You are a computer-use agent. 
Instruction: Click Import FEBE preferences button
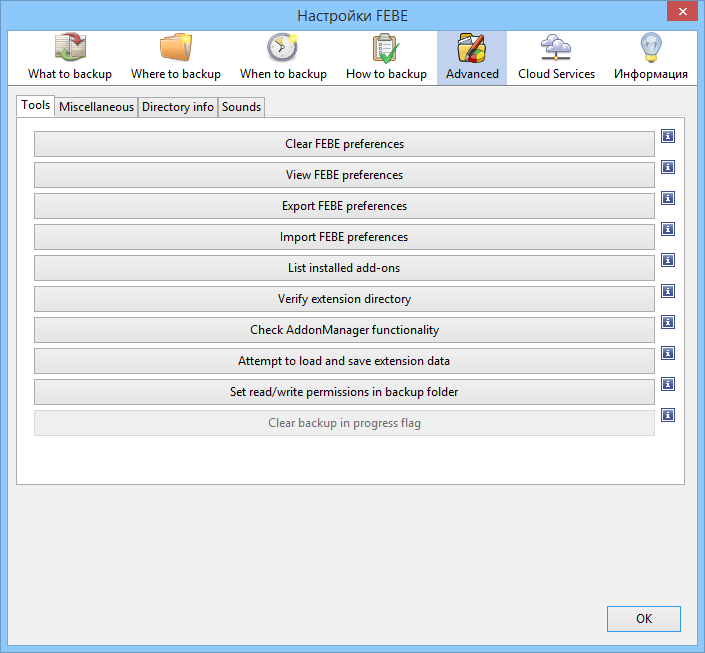[344, 237]
